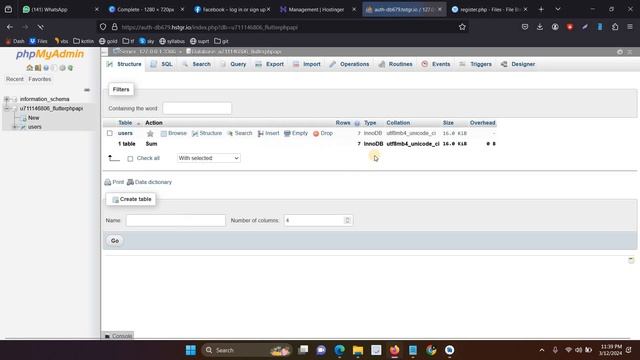
Task: Star the users table as favorite
Action: (150, 133)
